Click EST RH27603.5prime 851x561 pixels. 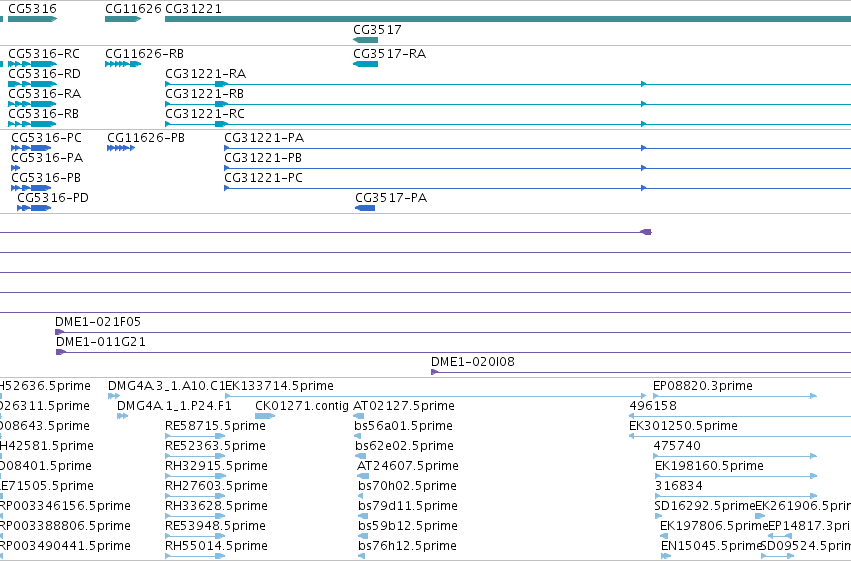point(217,486)
